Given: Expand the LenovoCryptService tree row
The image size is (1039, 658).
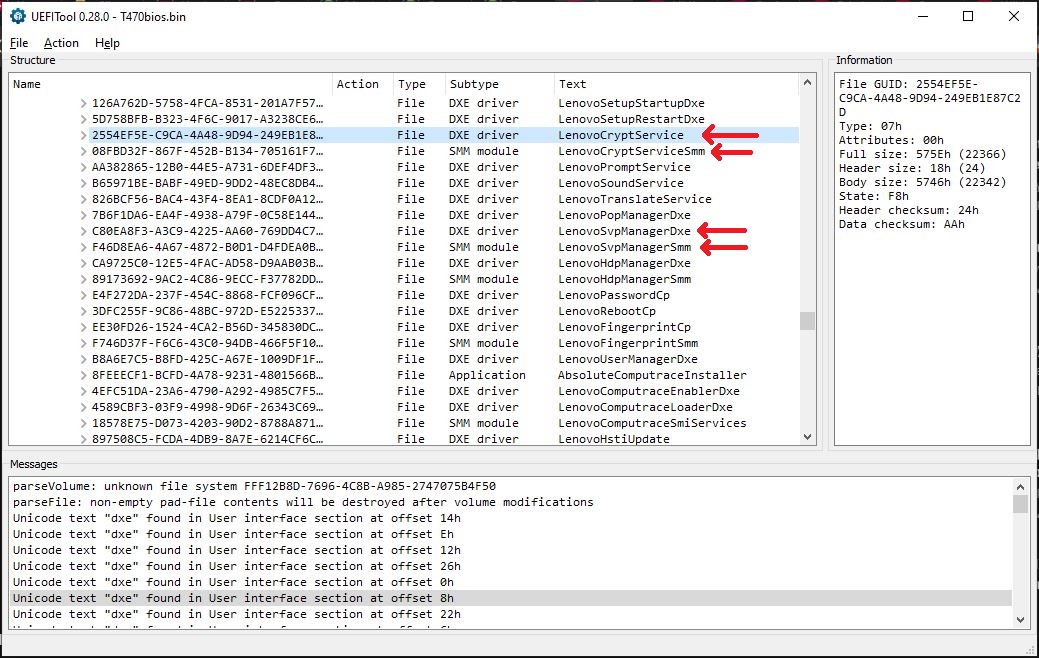Looking at the screenshot, I should click(x=83, y=135).
